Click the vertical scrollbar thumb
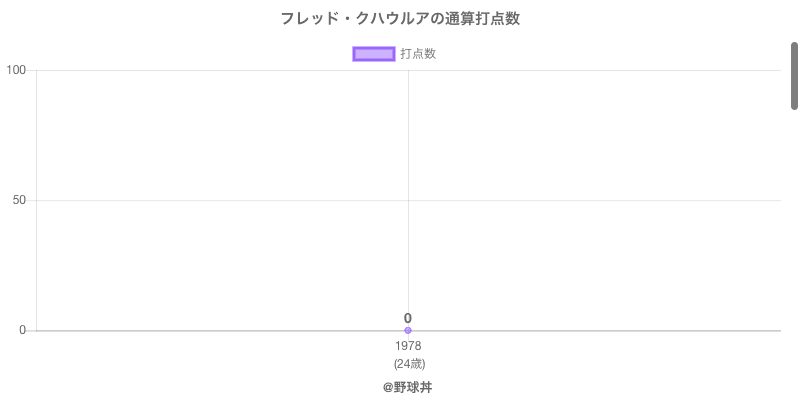This screenshot has height=400, width=800. click(795, 75)
